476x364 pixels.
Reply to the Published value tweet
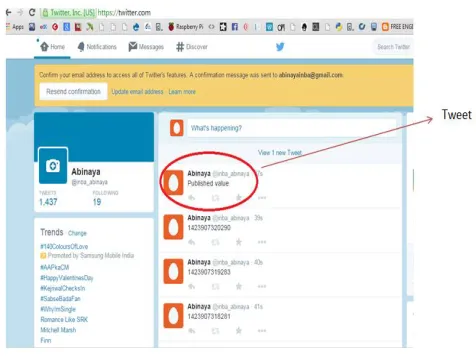click(x=192, y=198)
